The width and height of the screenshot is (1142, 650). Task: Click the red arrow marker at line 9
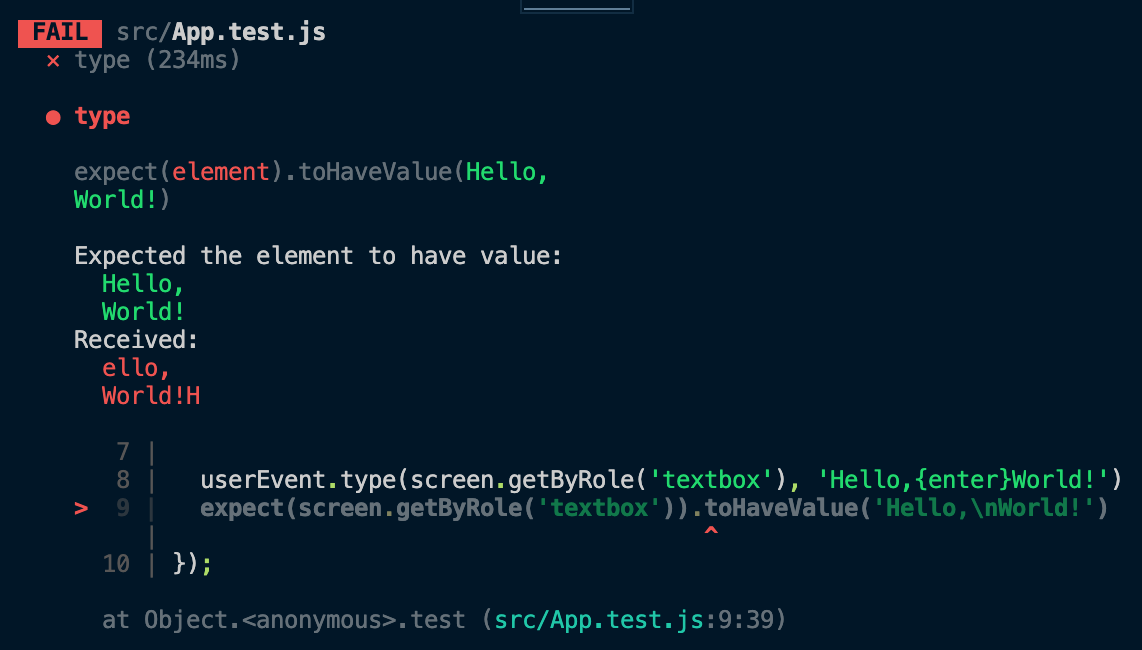click(81, 508)
